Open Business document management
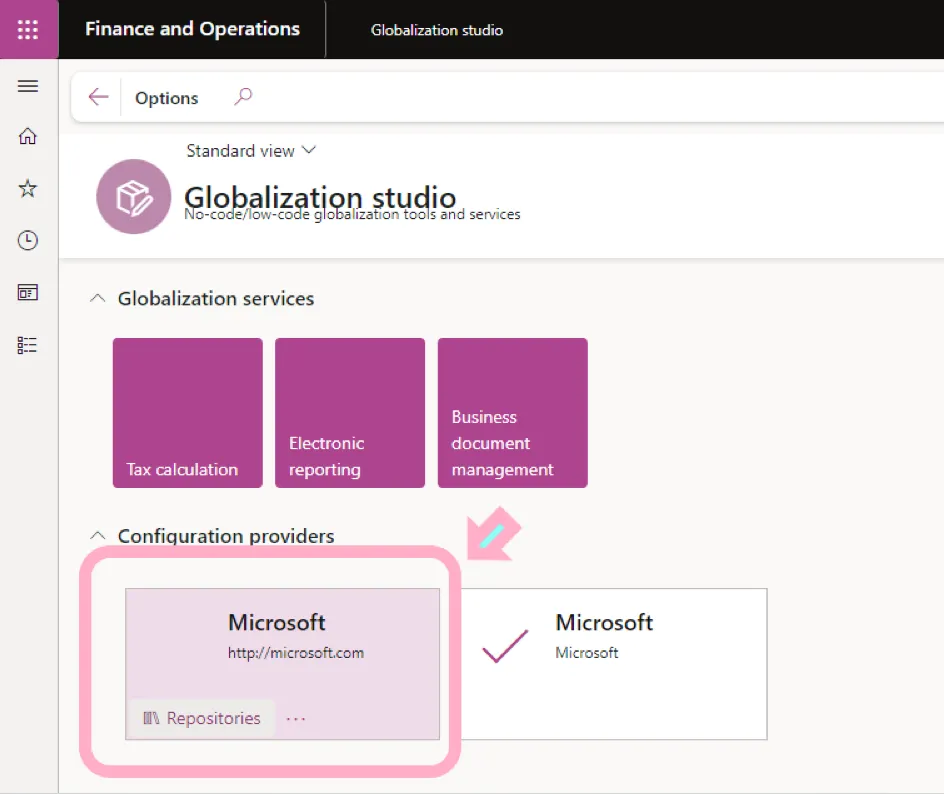This screenshot has width=944, height=794. pyautogui.click(x=512, y=413)
